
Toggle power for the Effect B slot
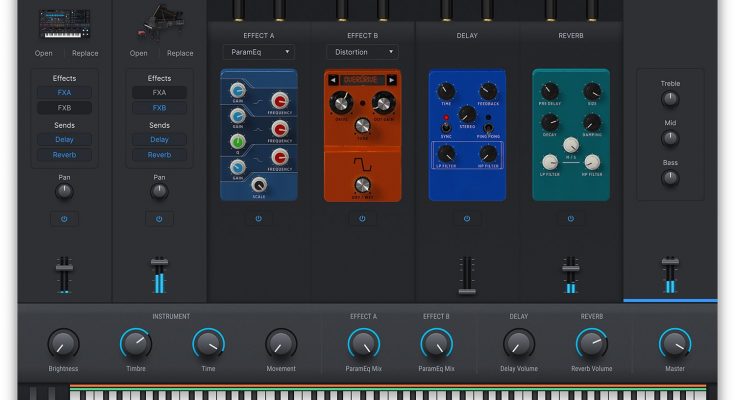click(x=362, y=217)
